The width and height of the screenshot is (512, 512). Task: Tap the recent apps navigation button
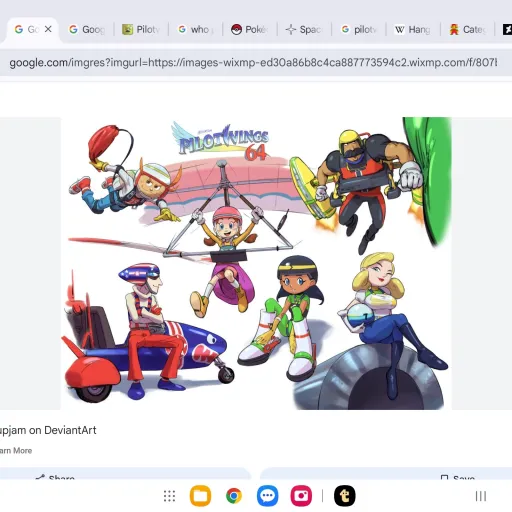coord(480,496)
